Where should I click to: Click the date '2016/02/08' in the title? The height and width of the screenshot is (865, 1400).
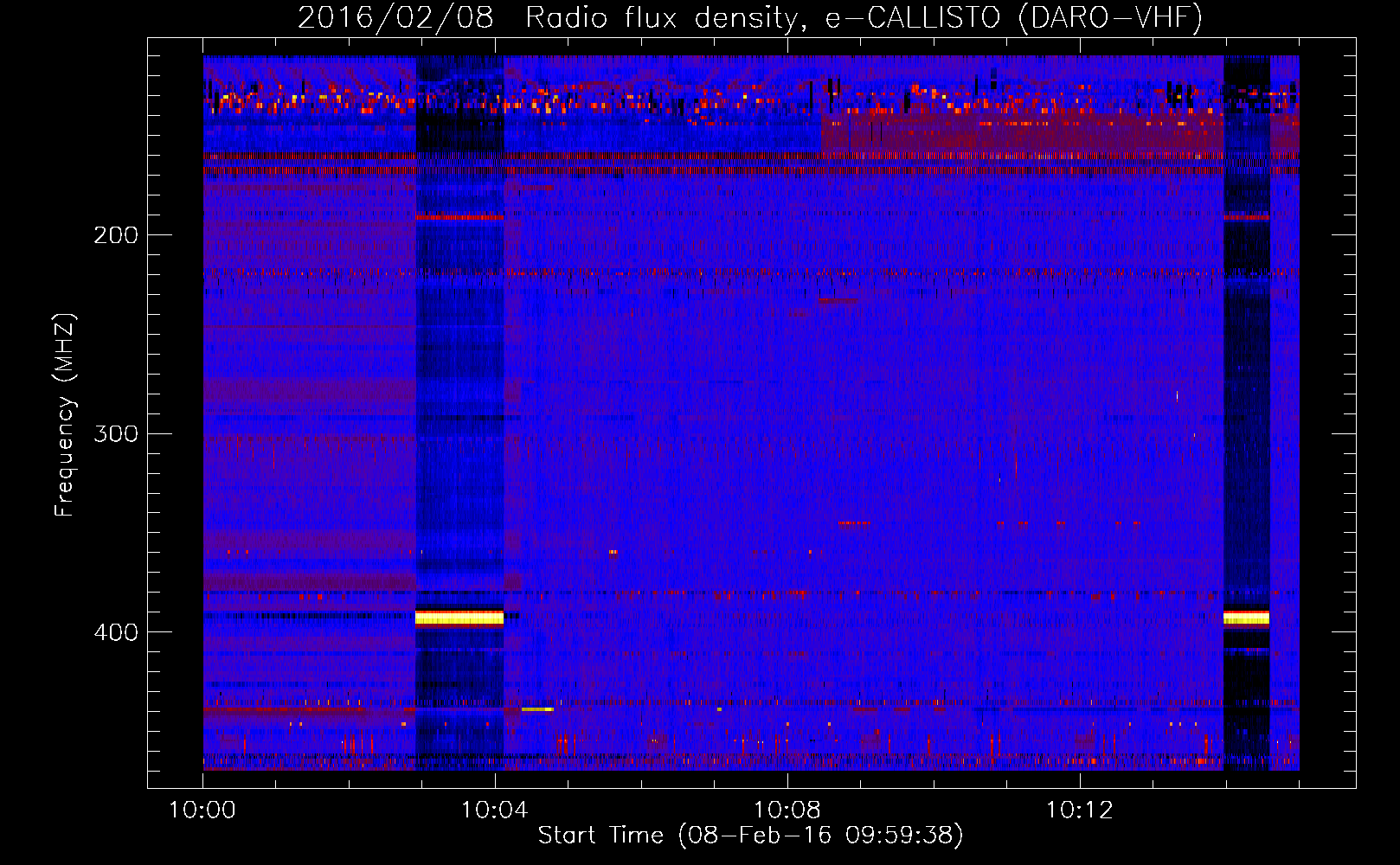point(395,18)
